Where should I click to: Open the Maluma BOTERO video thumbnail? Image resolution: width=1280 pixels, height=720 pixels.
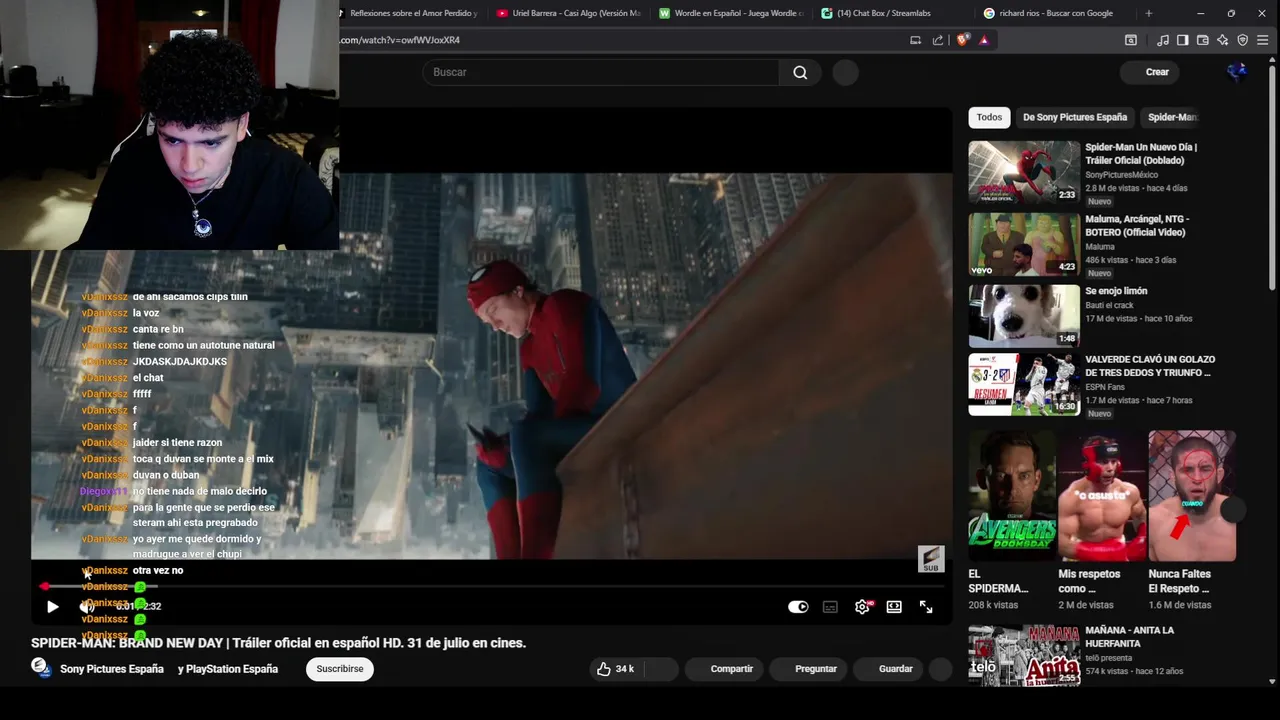point(1024,244)
